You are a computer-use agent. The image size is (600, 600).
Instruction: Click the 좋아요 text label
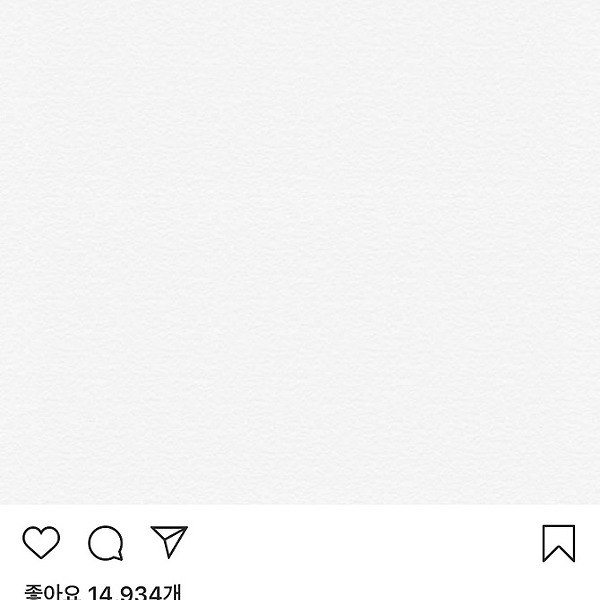click(x=52, y=592)
